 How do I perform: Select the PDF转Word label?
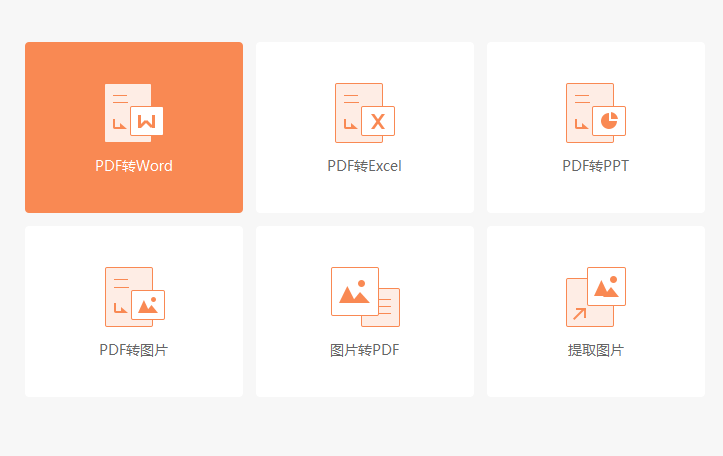point(134,166)
